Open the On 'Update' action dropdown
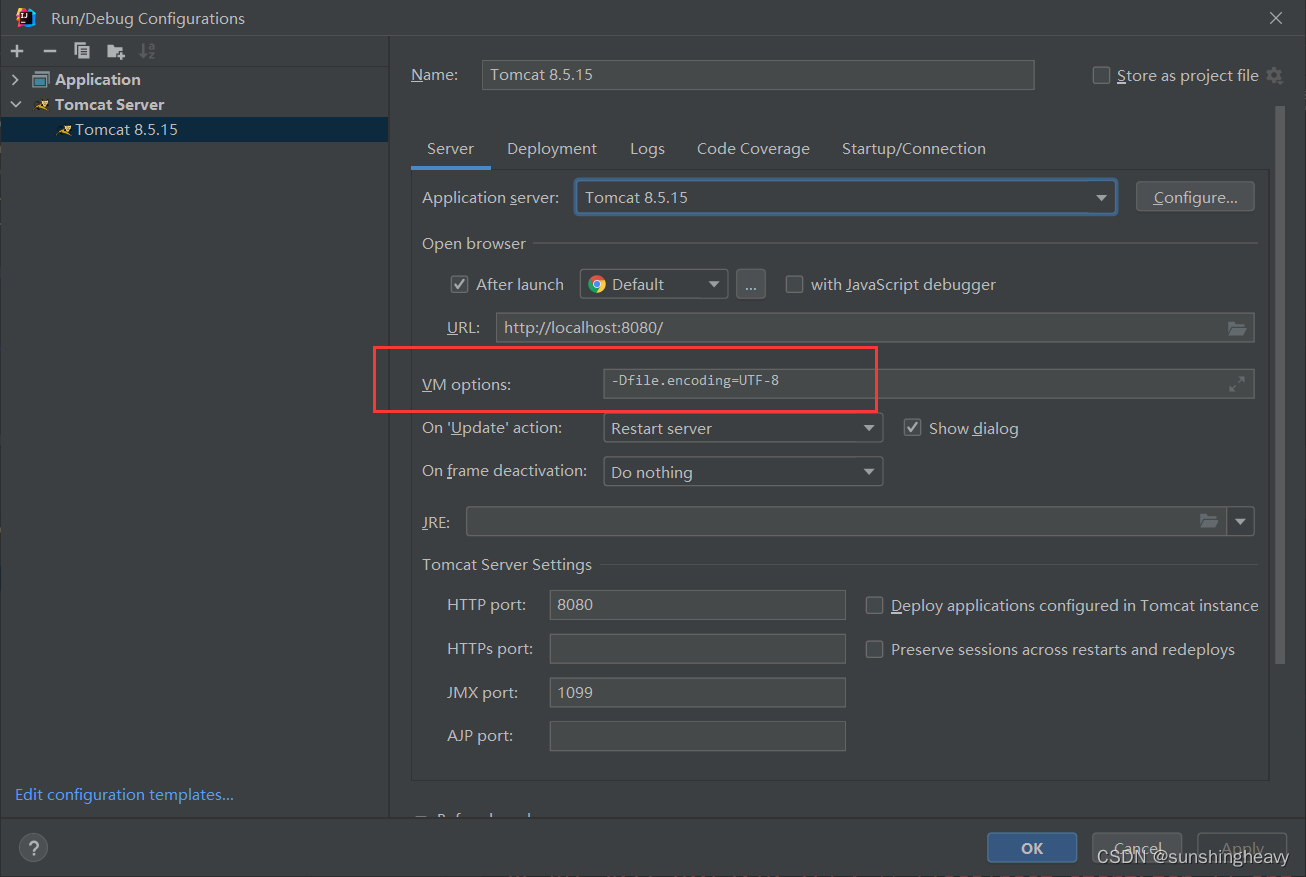The width and height of the screenshot is (1306, 877). point(743,428)
